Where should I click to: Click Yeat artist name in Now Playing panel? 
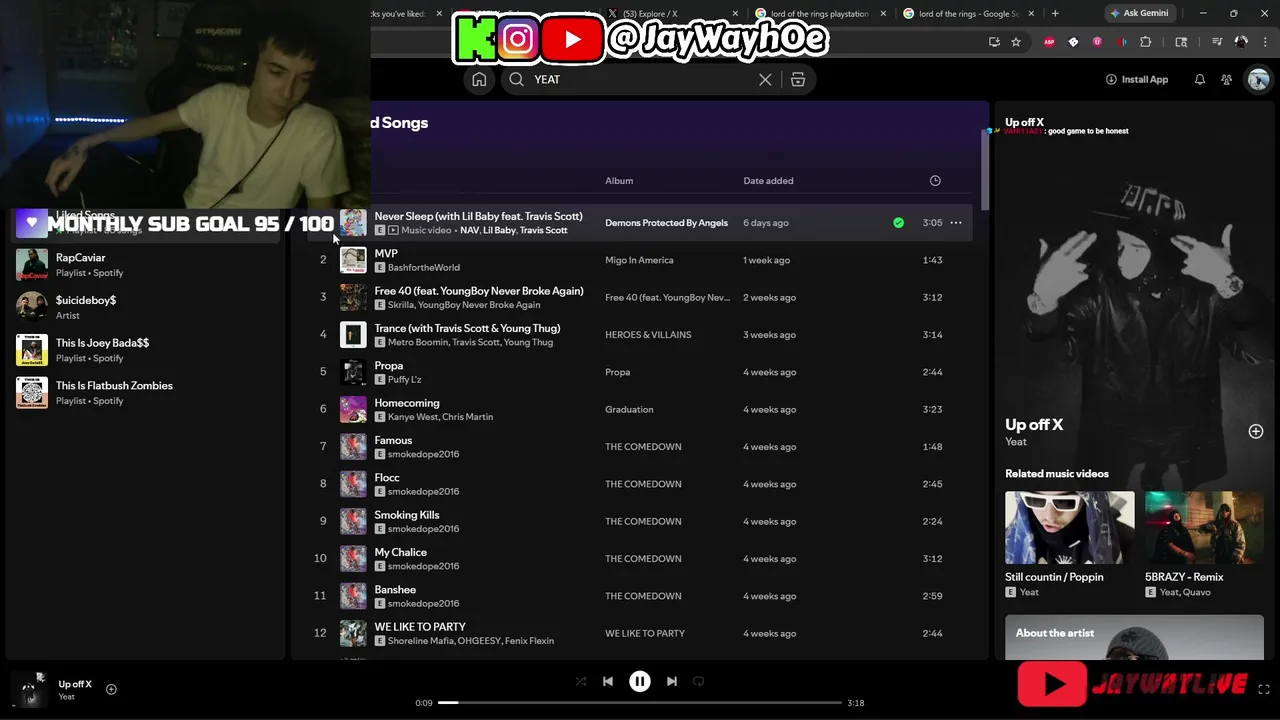1016,442
